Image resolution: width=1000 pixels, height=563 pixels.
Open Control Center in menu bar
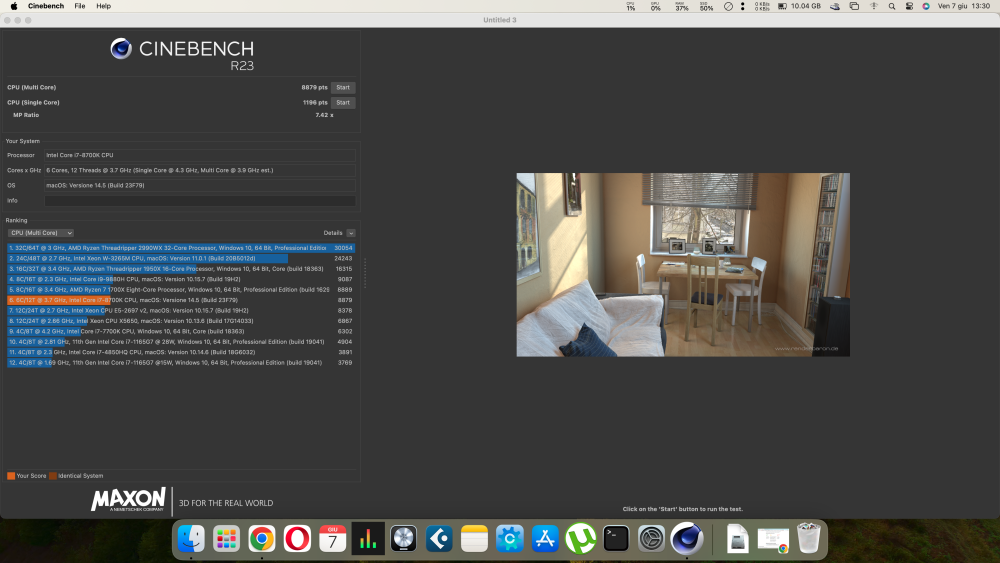coord(909,6)
